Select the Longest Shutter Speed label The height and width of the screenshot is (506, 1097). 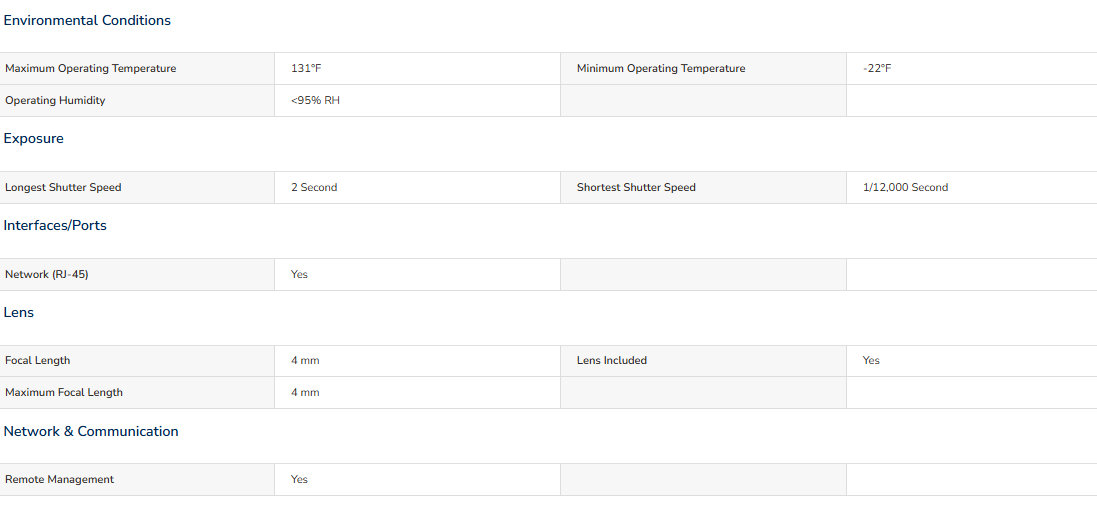[63, 188]
